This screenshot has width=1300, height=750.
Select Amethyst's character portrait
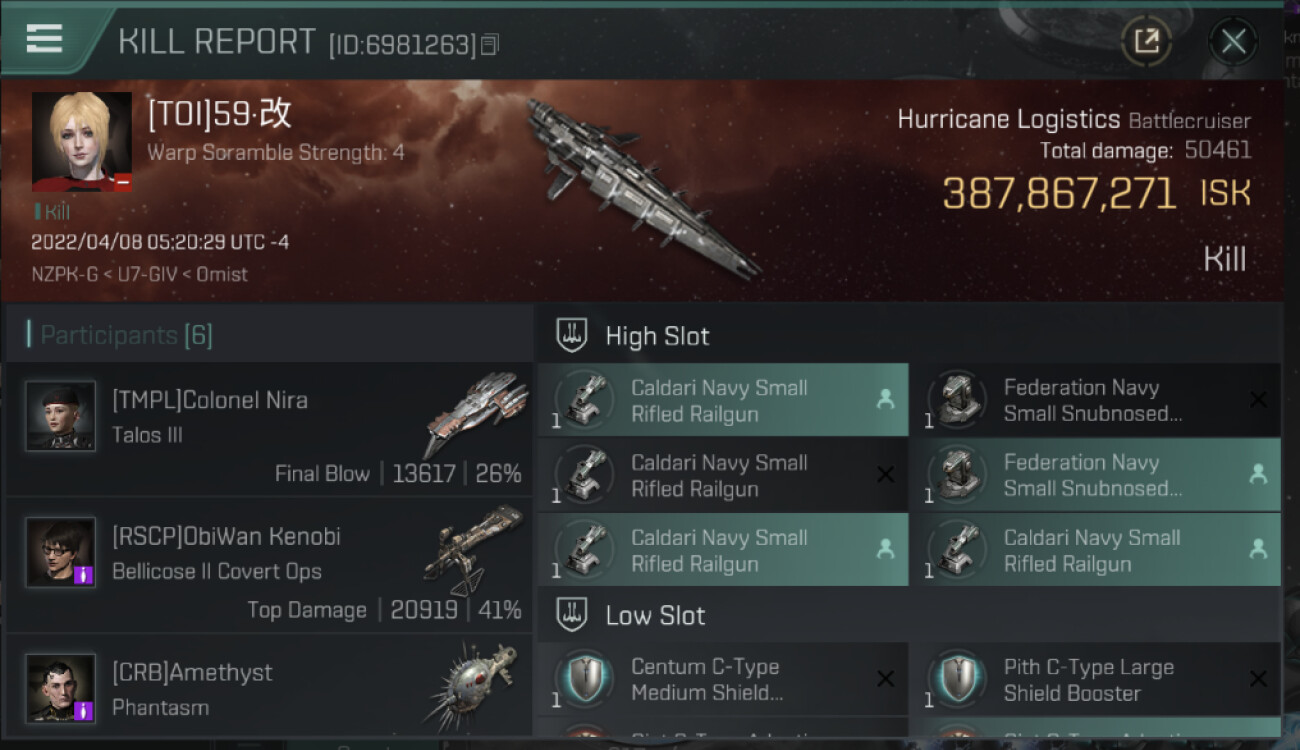point(61,688)
